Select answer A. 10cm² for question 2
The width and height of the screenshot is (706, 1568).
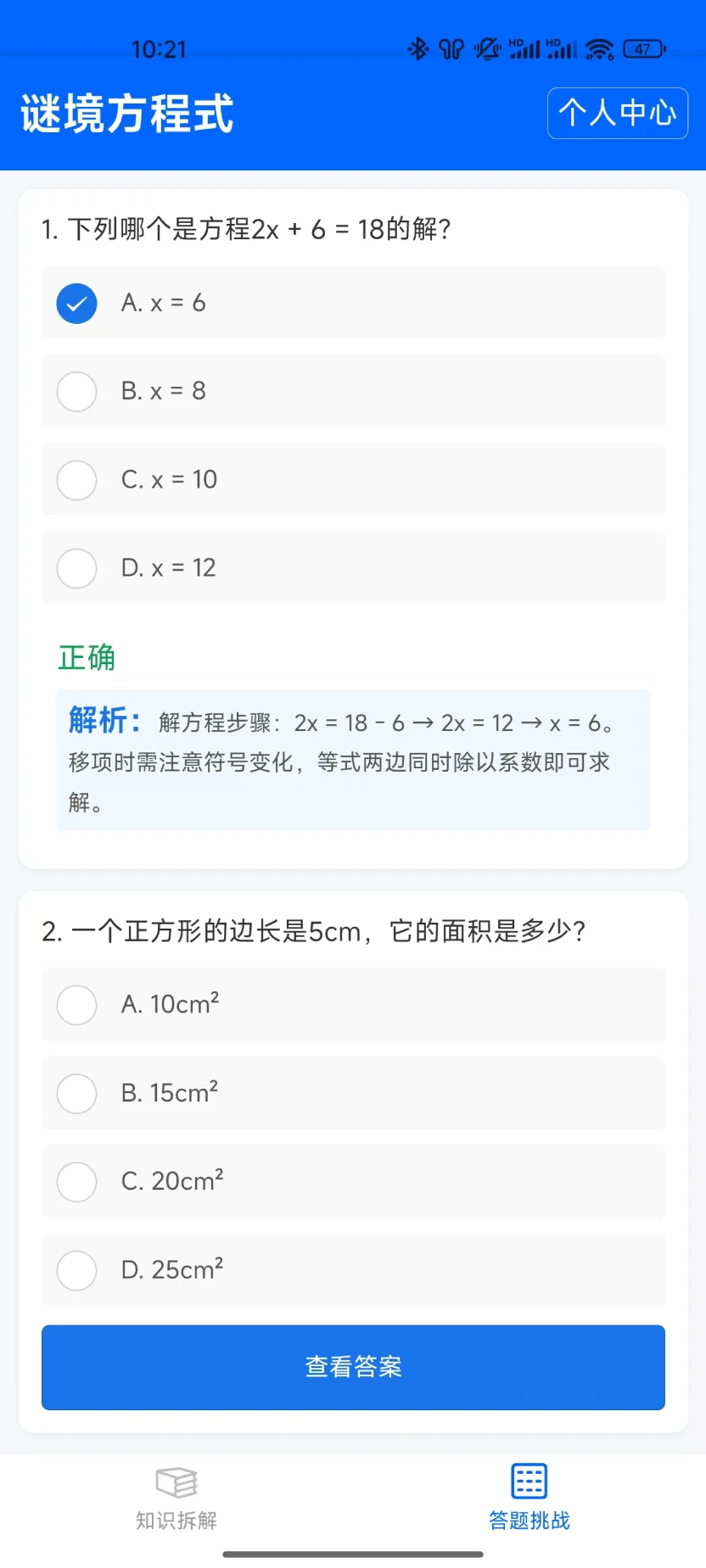[x=353, y=1005]
